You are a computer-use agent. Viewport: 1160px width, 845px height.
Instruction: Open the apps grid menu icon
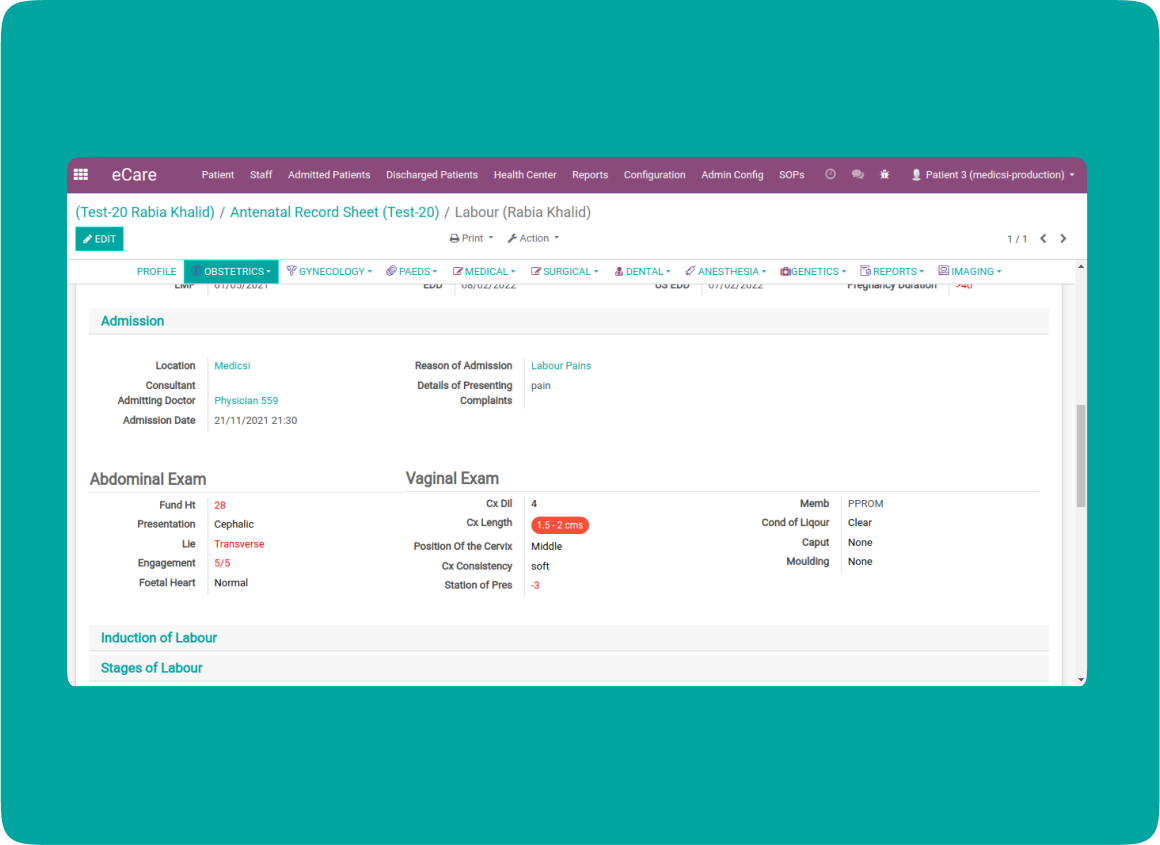(x=81, y=174)
